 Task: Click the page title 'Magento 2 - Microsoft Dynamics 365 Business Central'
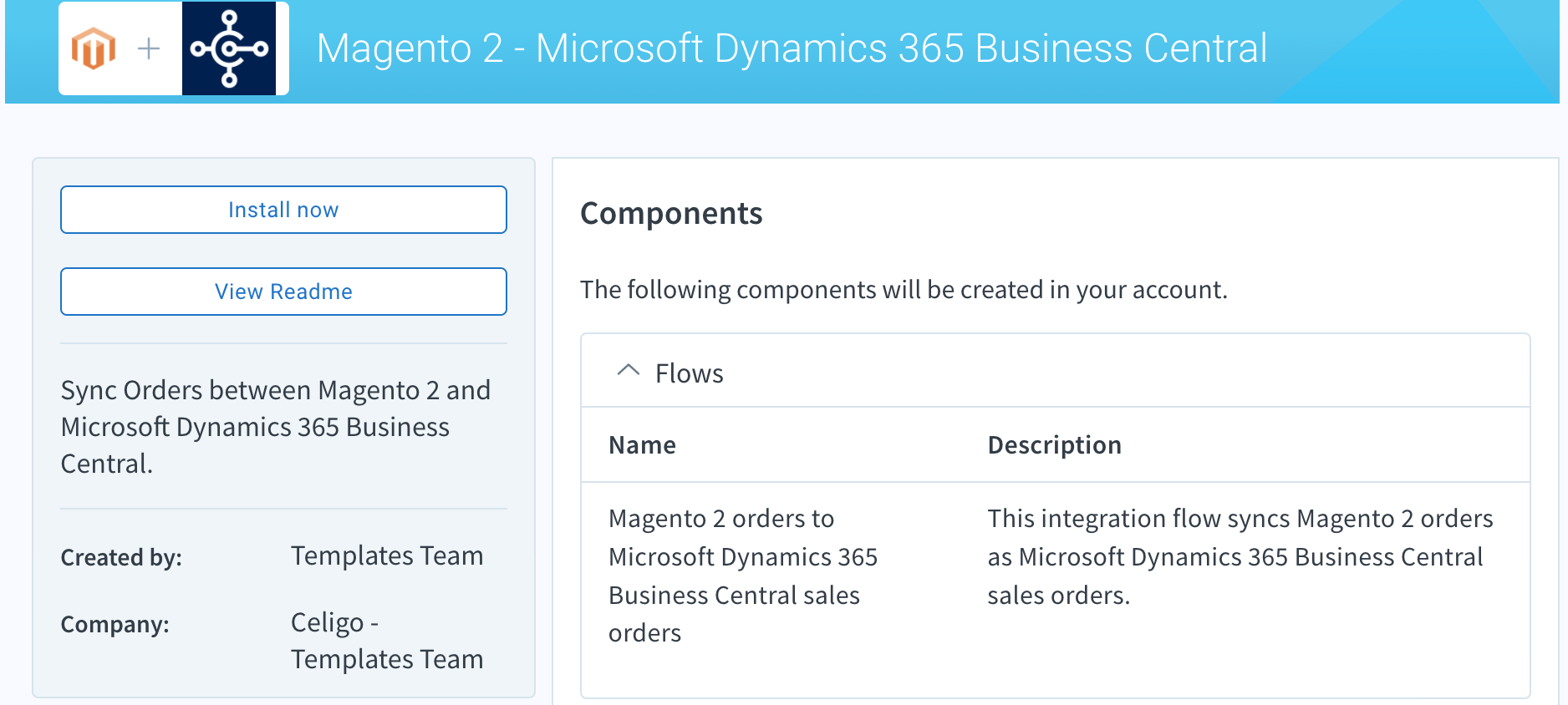[792, 48]
